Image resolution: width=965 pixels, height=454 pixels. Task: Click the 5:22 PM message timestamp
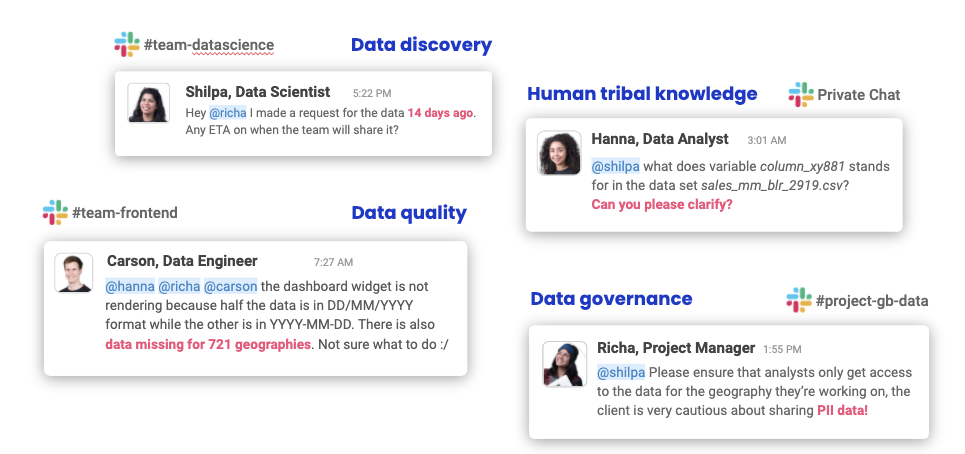point(372,94)
